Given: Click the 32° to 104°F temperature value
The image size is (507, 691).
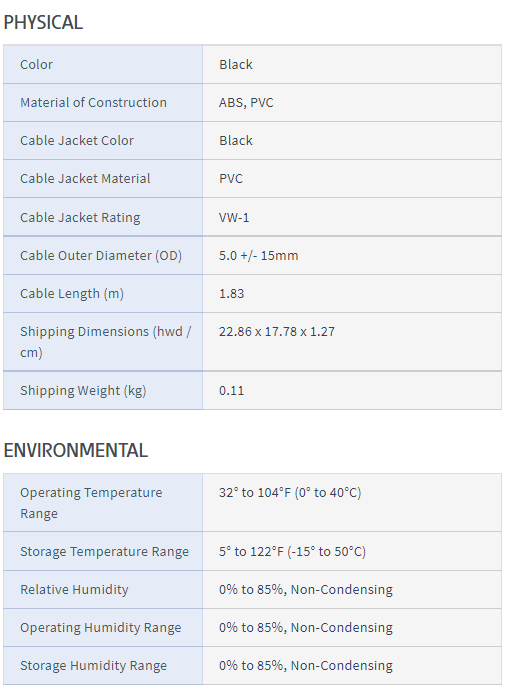Looking at the screenshot, I should pyautogui.click(x=290, y=492).
